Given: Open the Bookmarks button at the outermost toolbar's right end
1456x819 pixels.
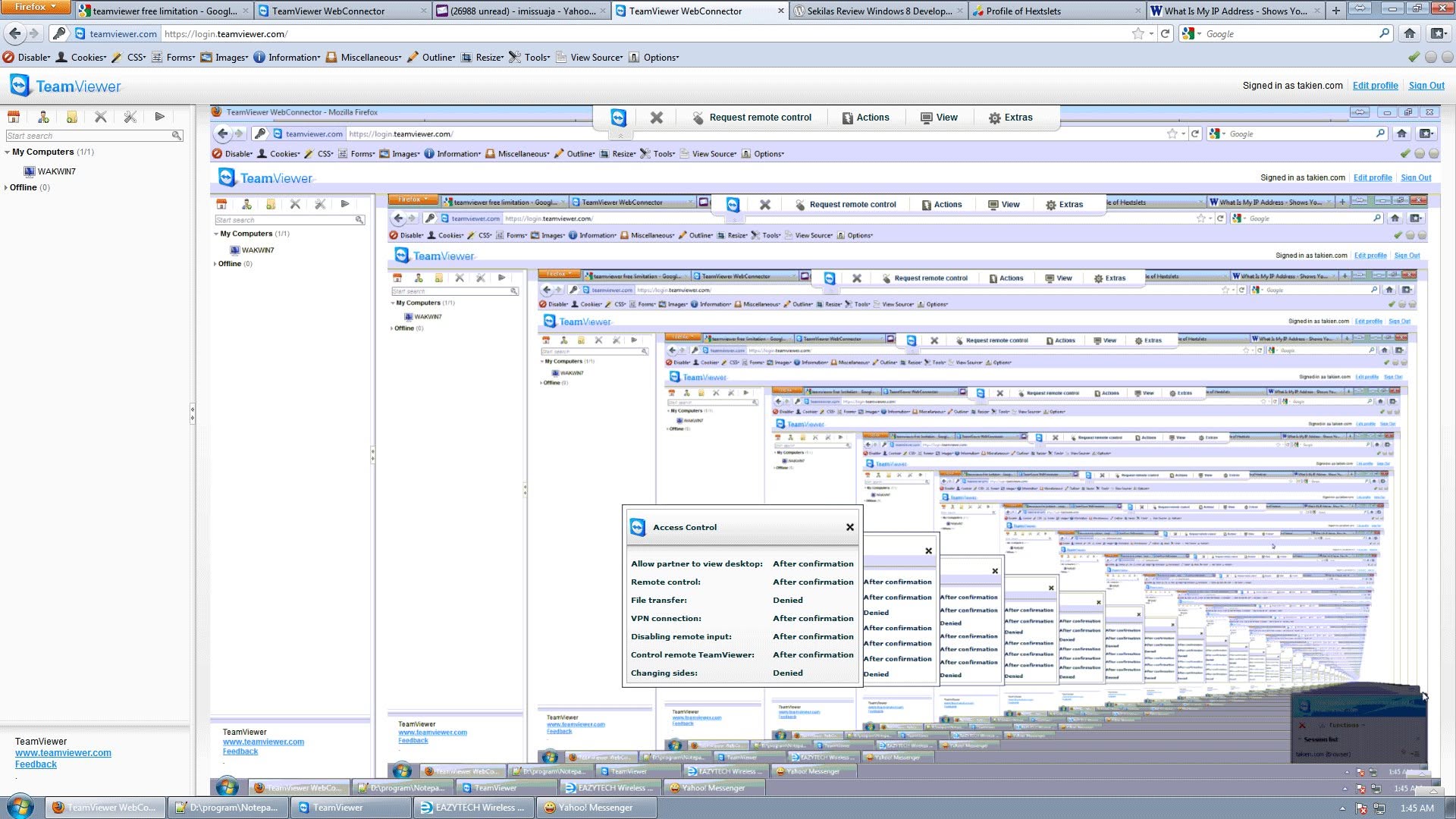Looking at the screenshot, I should coord(1439,33).
